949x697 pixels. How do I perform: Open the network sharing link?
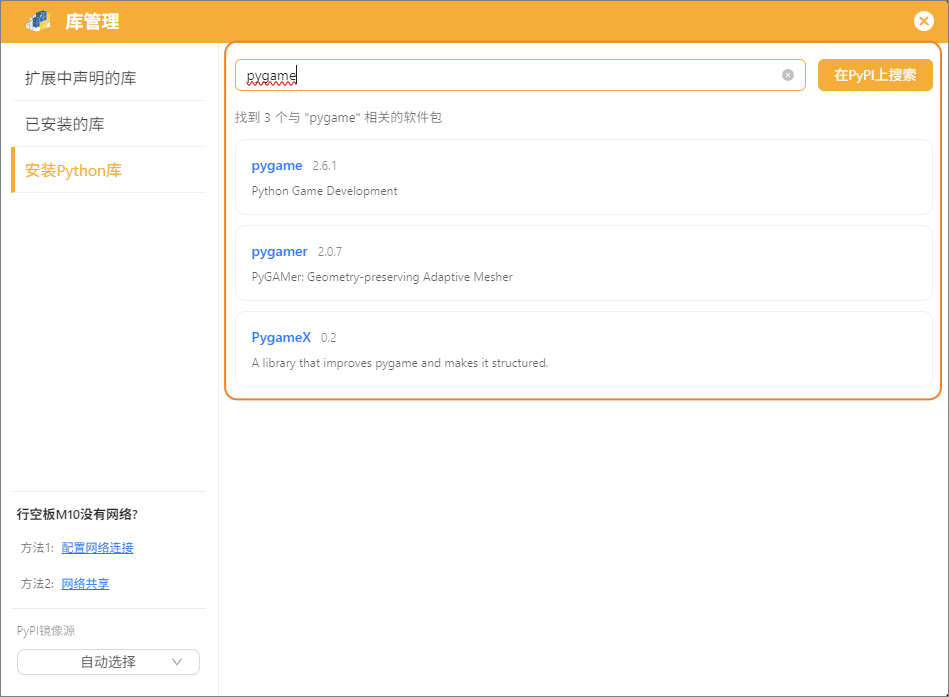(85, 584)
